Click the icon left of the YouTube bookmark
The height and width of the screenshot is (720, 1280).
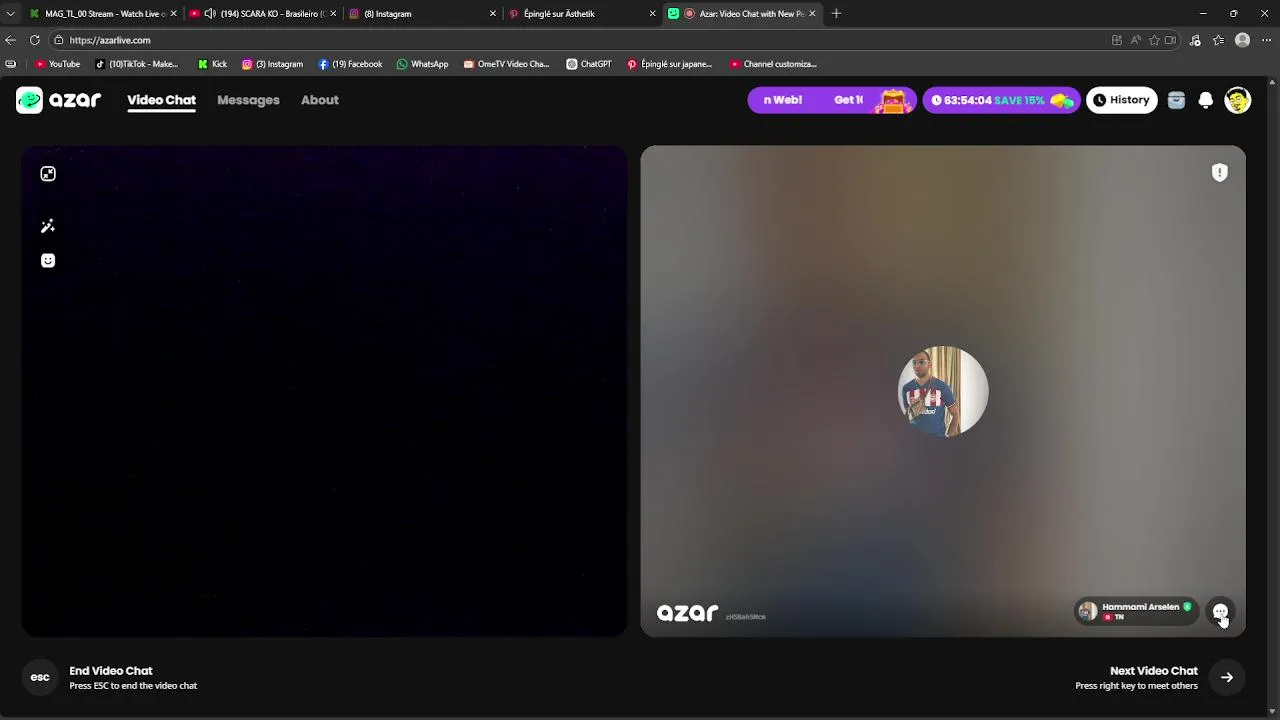tap(10, 64)
